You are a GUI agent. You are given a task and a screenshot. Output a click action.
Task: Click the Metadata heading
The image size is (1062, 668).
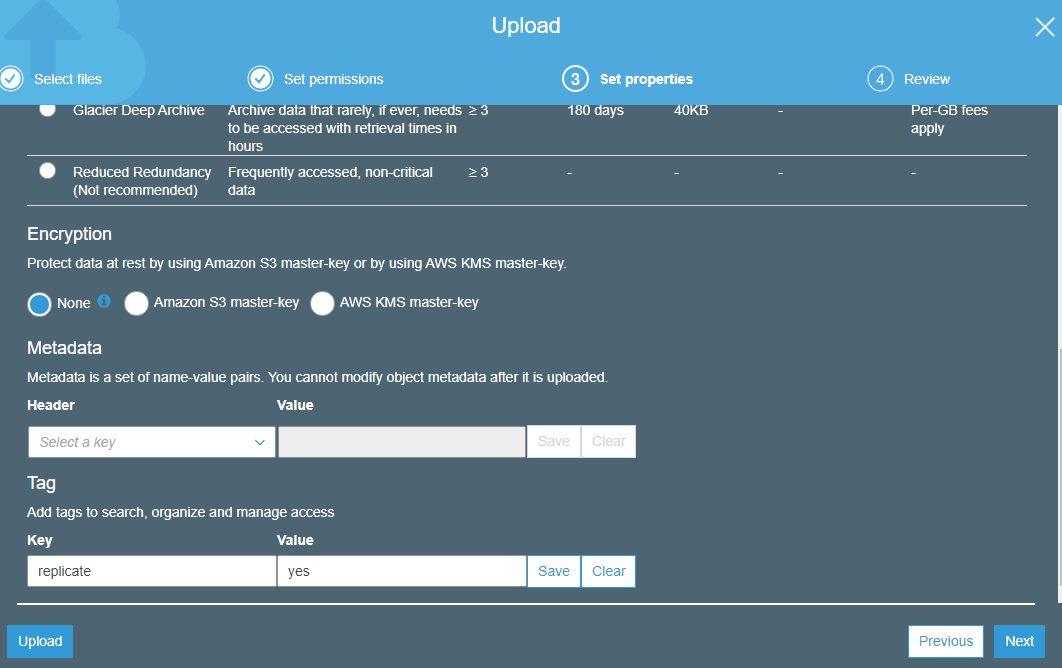pos(64,348)
